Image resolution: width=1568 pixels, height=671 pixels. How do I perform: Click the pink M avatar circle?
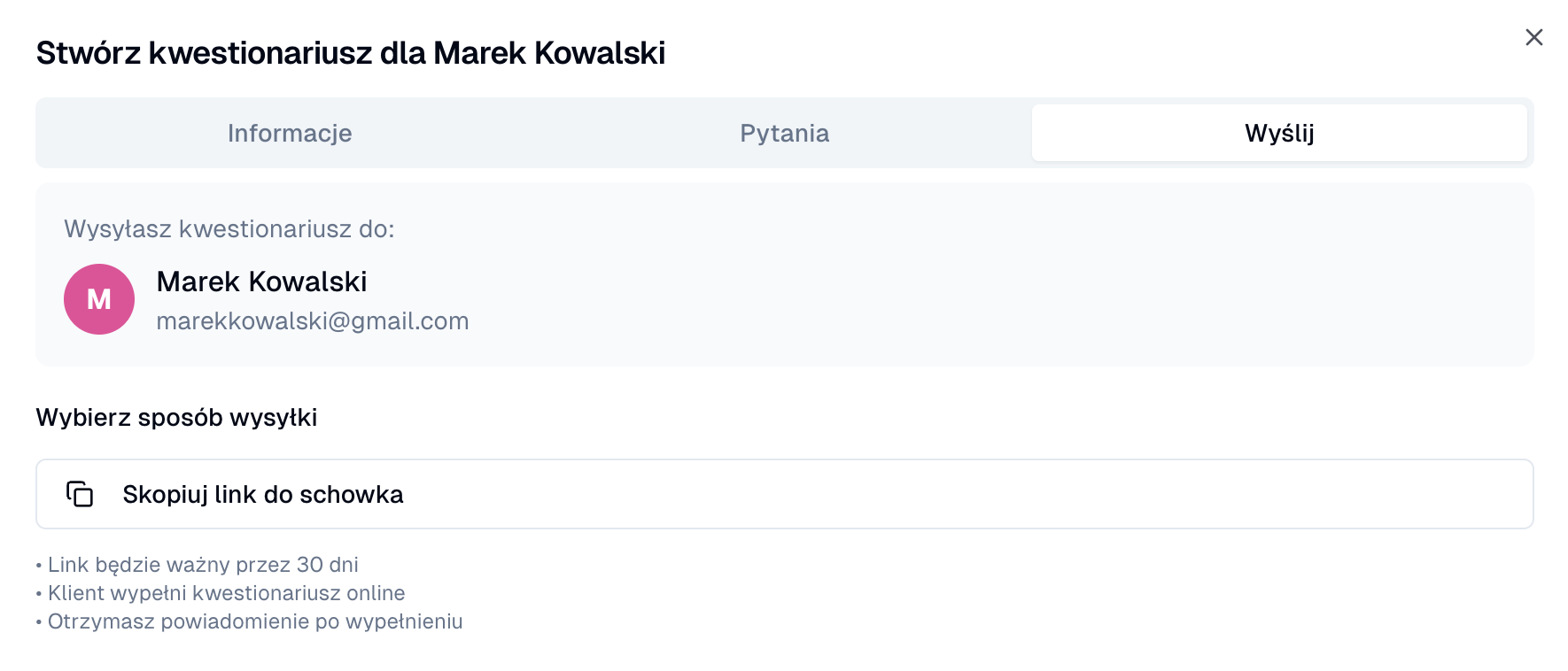(78, 282)
